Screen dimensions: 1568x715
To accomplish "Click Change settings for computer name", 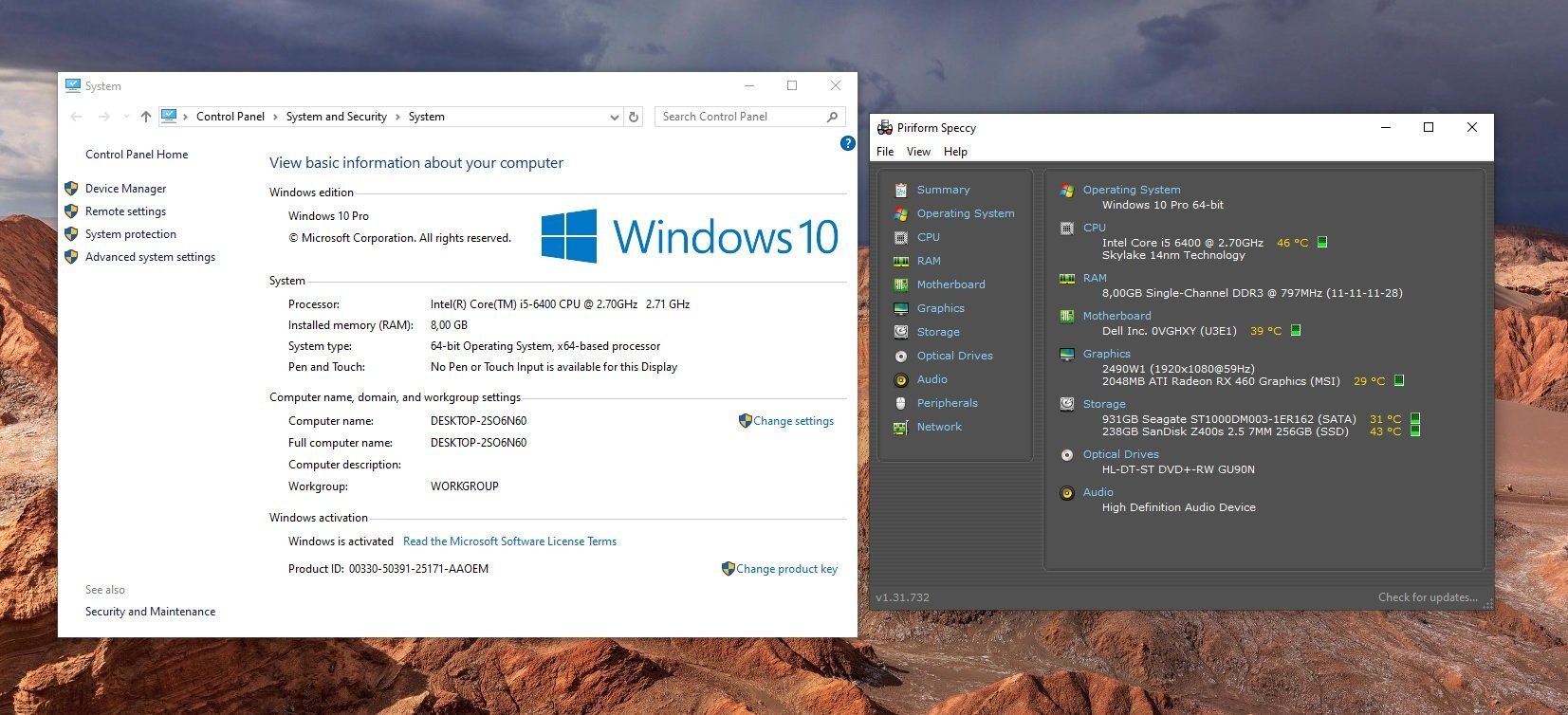I will (793, 421).
